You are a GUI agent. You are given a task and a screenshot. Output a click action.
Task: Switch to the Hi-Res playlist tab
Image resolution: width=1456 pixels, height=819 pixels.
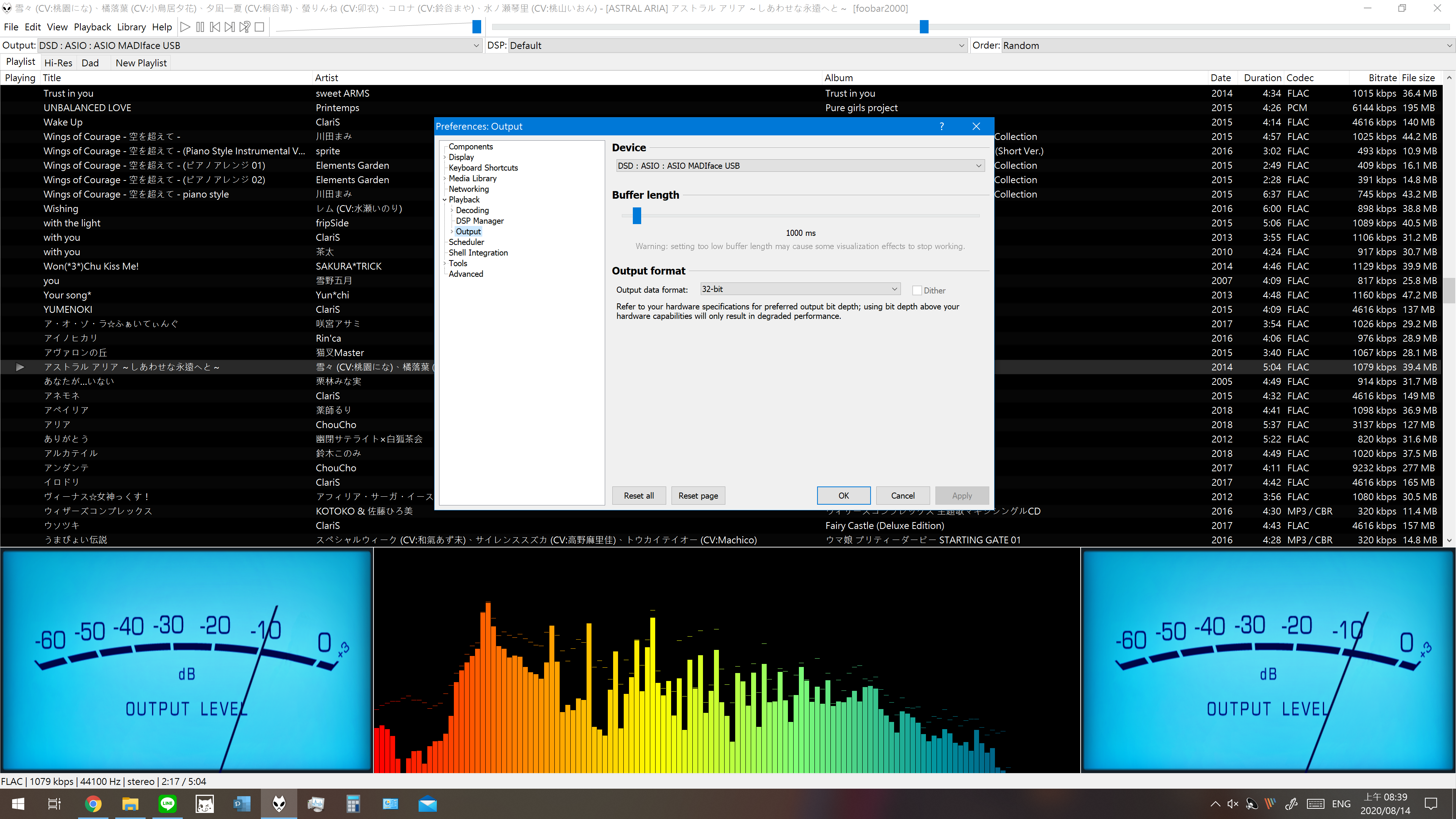point(58,63)
